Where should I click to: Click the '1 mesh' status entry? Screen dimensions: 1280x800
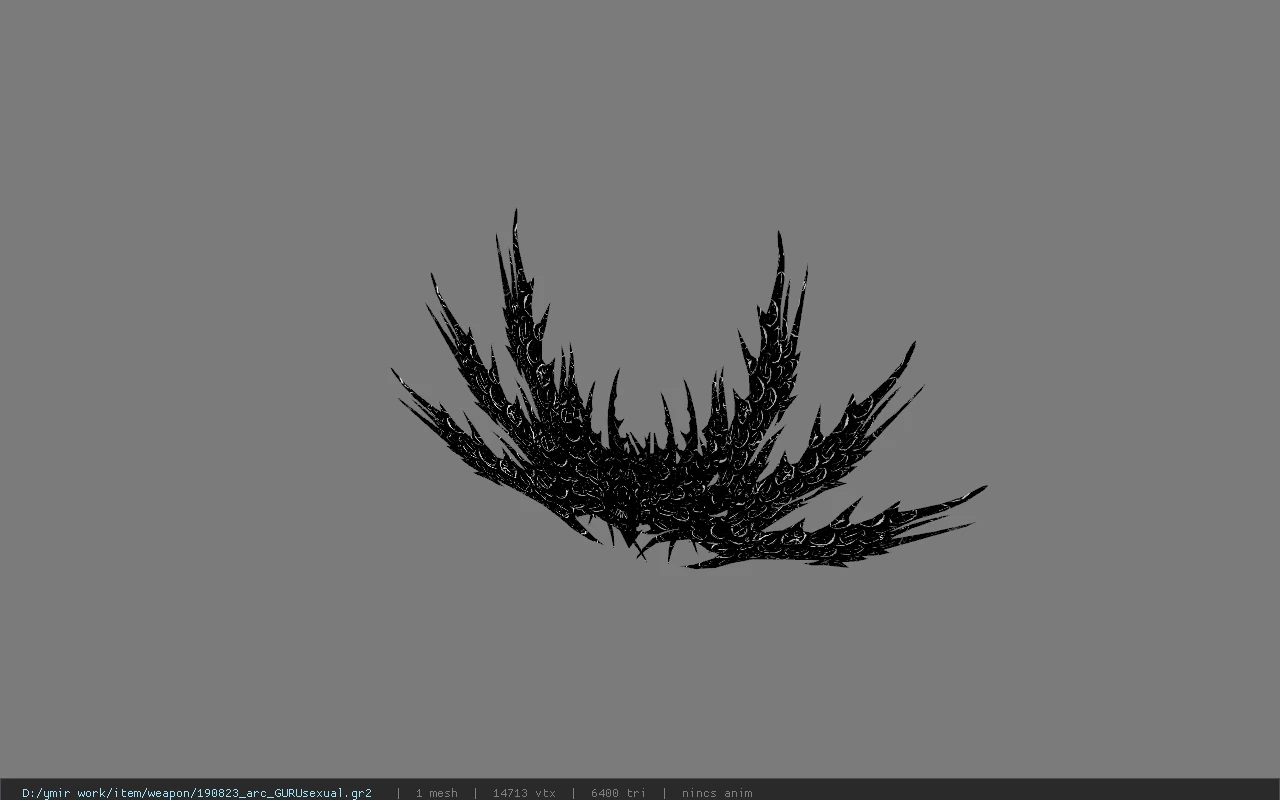coord(437,793)
